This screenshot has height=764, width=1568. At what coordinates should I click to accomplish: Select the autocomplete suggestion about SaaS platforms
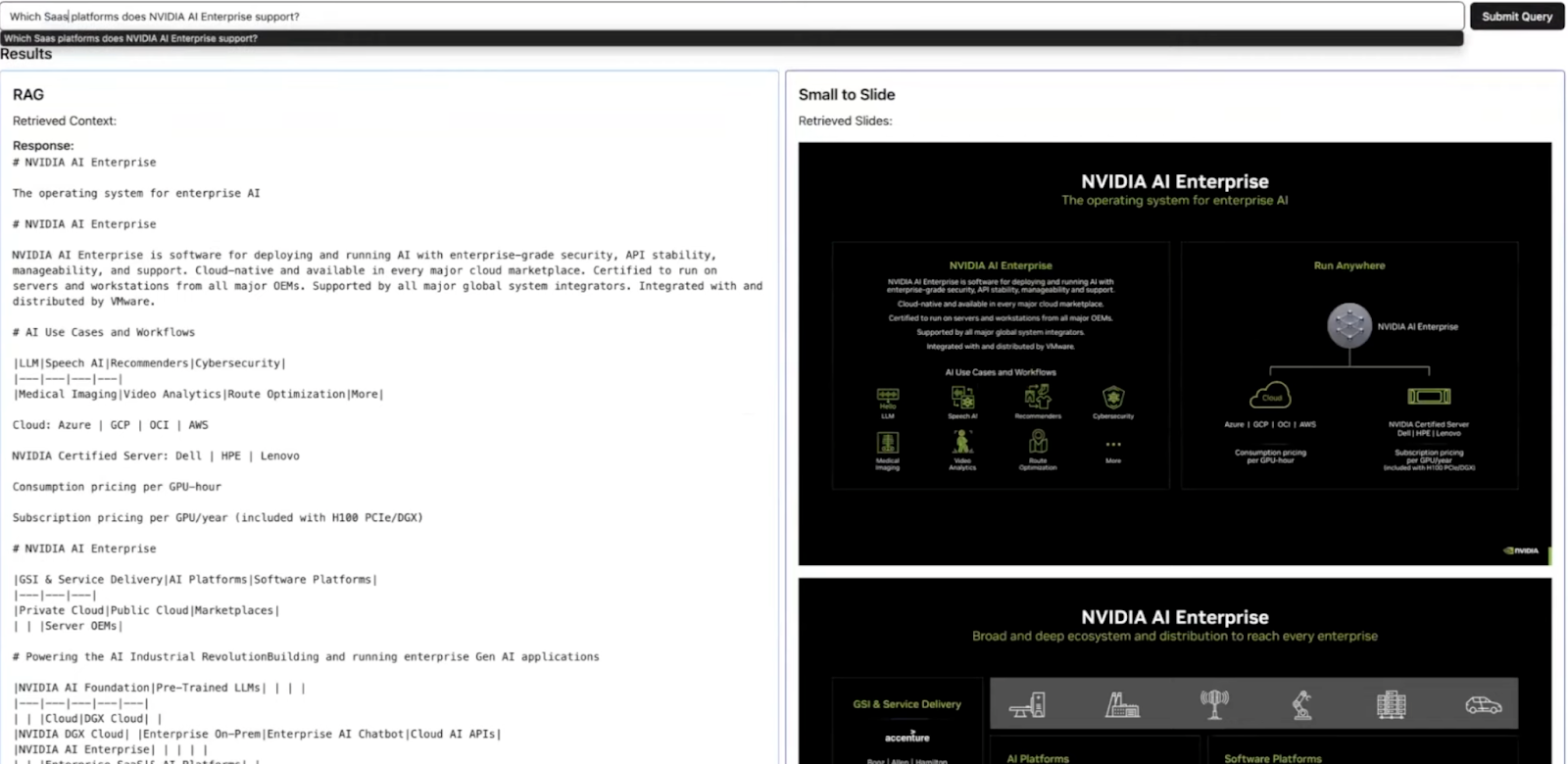732,38
